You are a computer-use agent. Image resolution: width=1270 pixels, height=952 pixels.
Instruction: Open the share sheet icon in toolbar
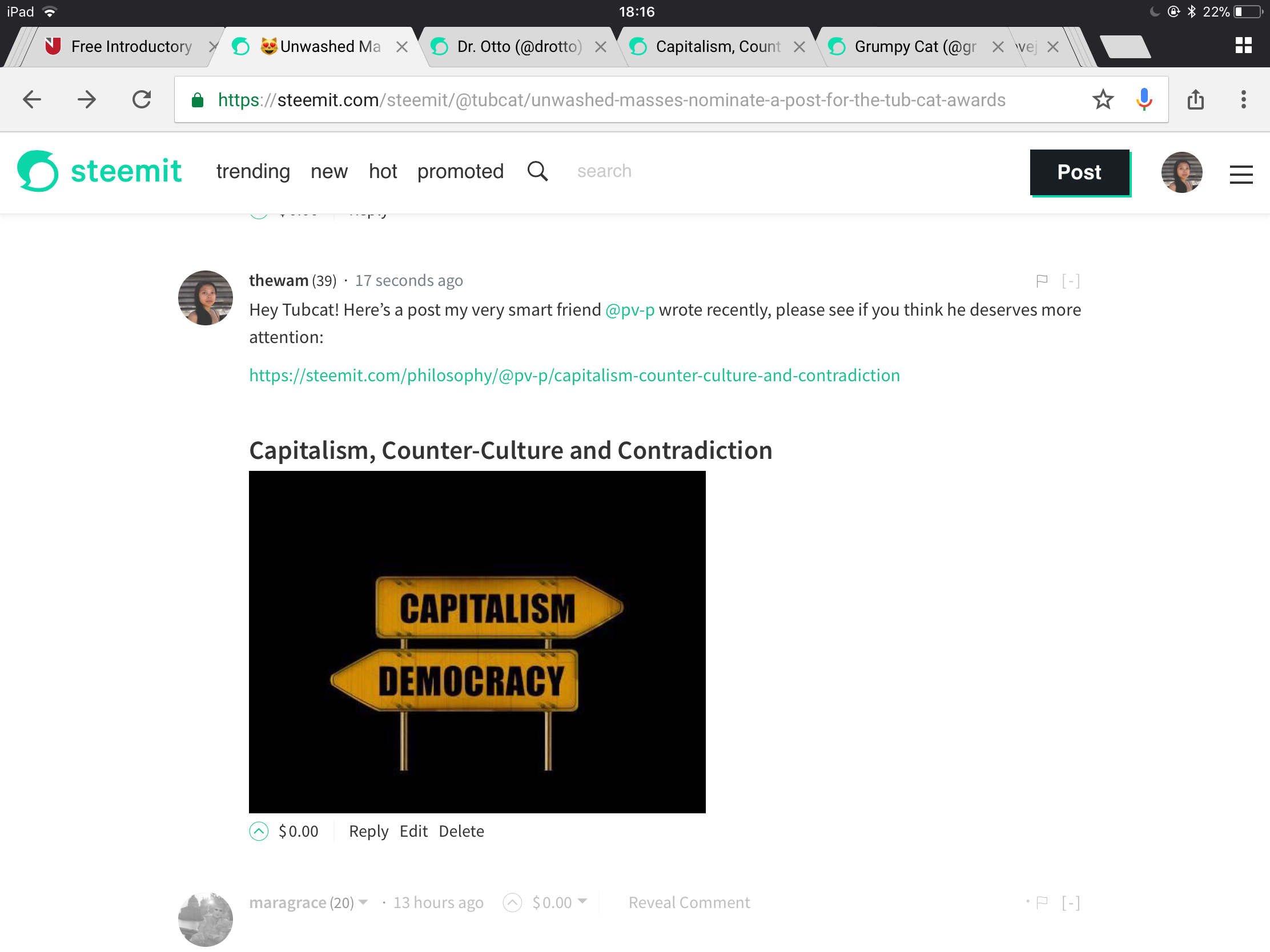(x=1195, y=100)
